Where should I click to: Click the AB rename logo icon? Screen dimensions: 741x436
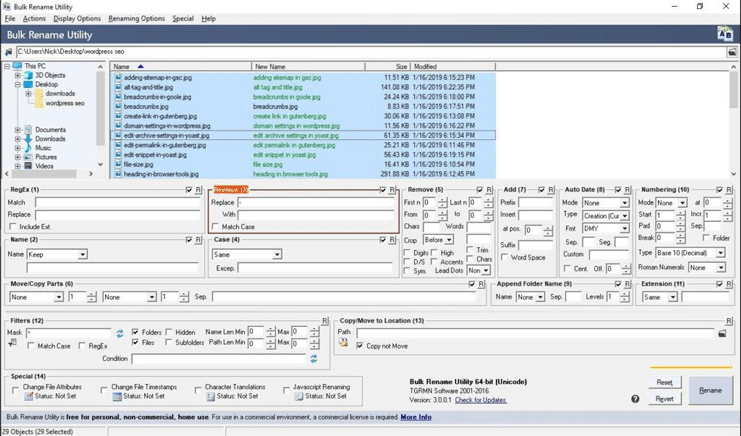(x=724, y=34)
